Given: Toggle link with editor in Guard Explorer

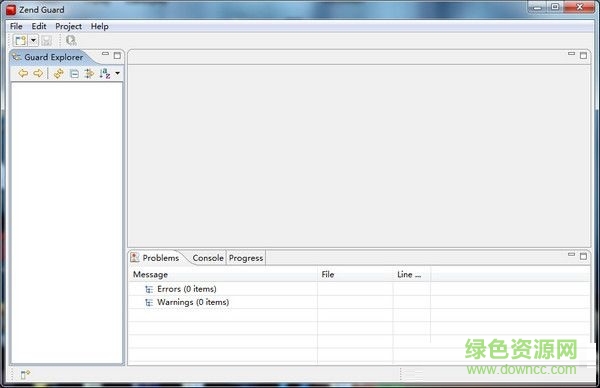Looking at the screenshot, I should coord(89,73).
